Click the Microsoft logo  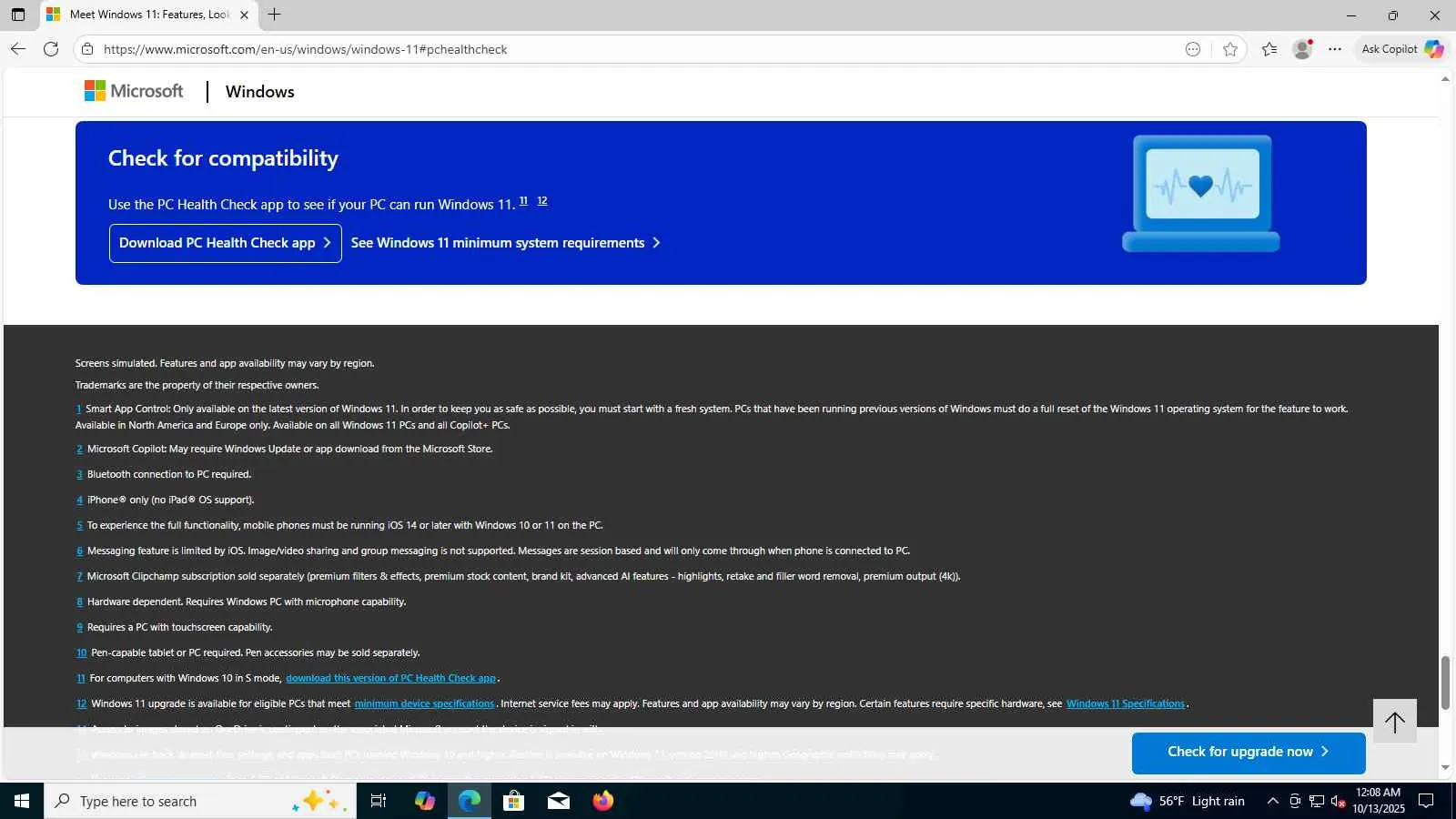point(134,91)
